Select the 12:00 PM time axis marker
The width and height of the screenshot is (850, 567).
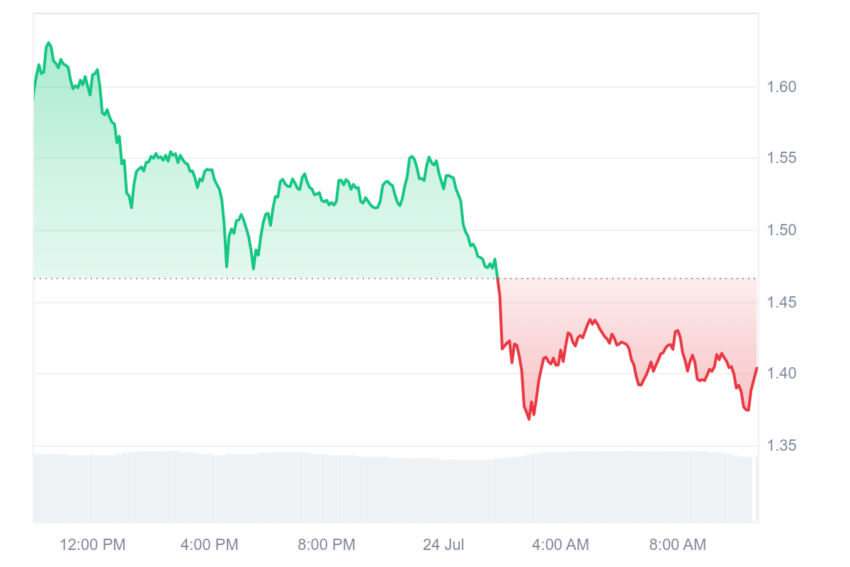(93, 544)
